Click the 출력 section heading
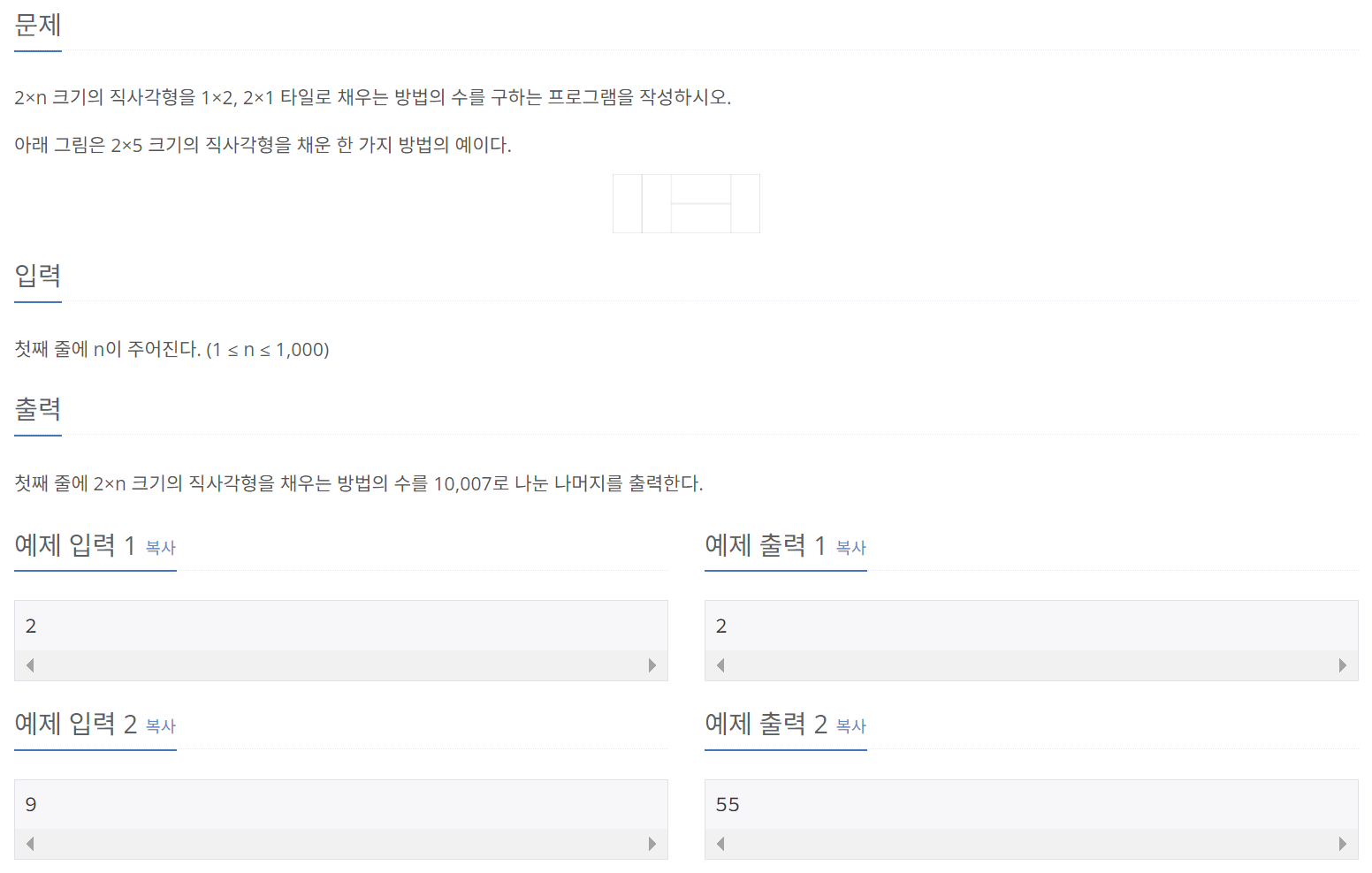This screenshot has width=1372, height=873. (38, 409)
